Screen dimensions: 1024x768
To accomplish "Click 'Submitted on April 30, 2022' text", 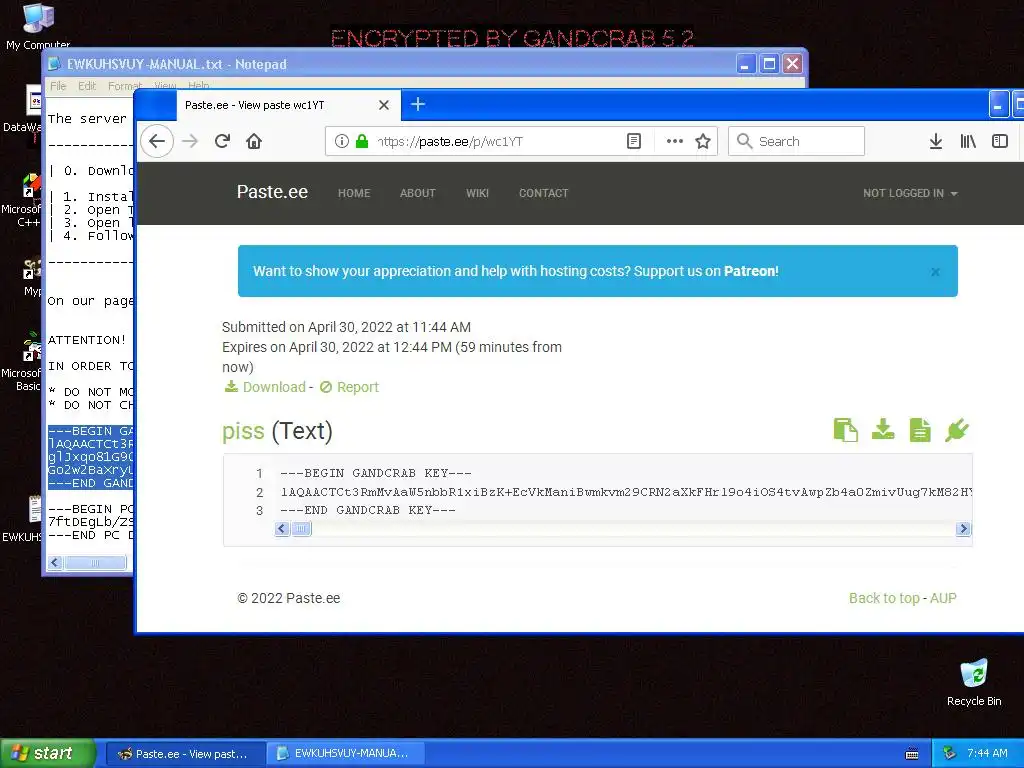I will click(346, 327).
